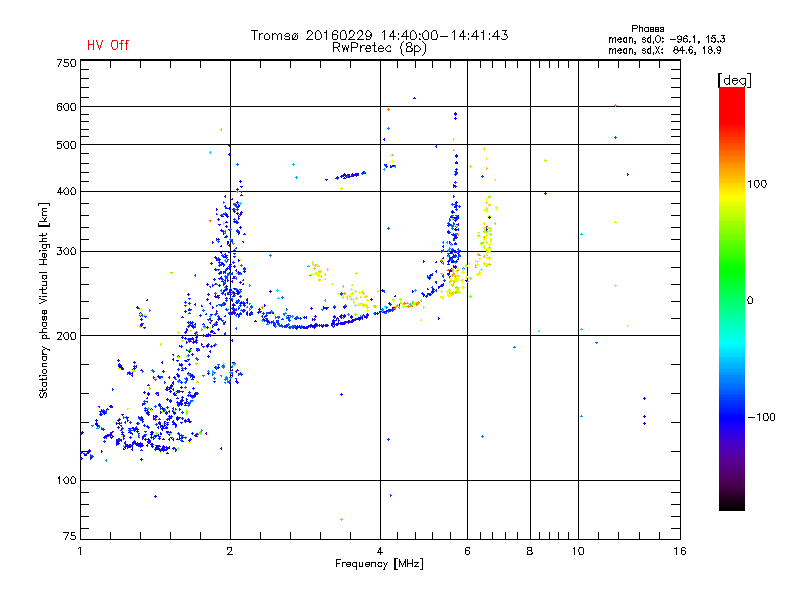
Task: Click the short blue echo trace near 430 km
Action: [x=350, y=176]
